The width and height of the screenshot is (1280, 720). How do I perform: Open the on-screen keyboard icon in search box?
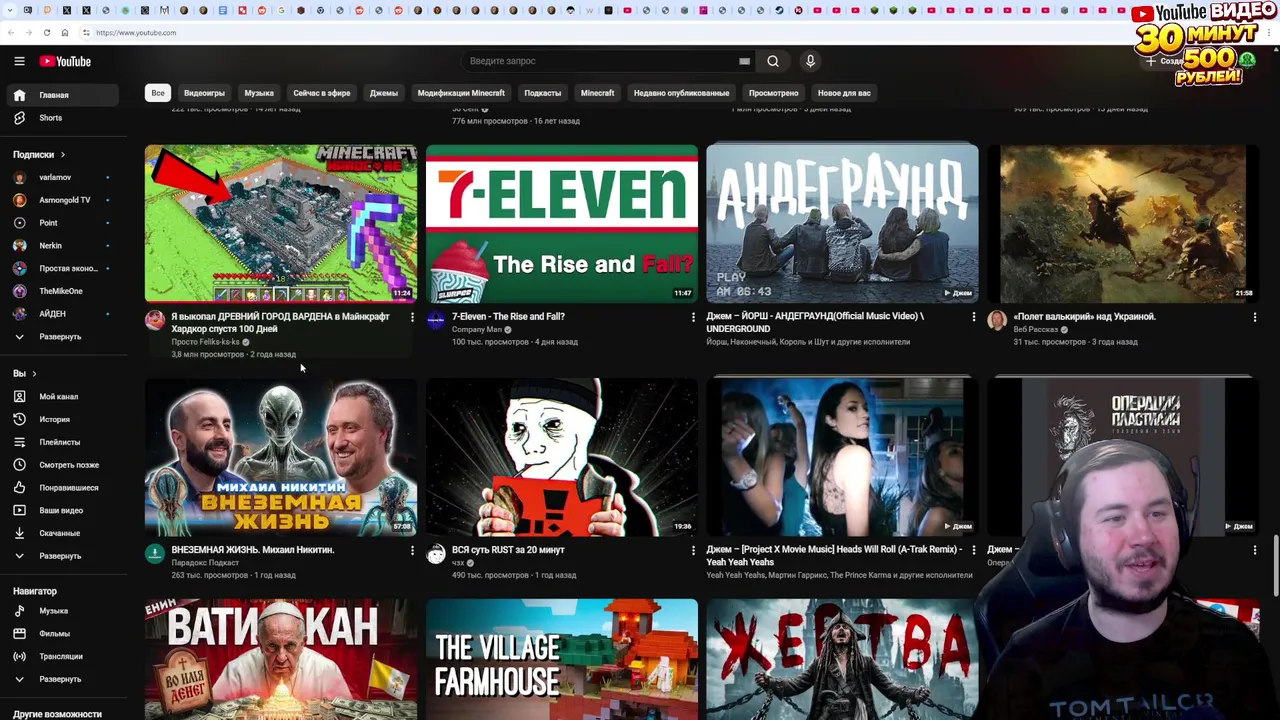(744, 61)
